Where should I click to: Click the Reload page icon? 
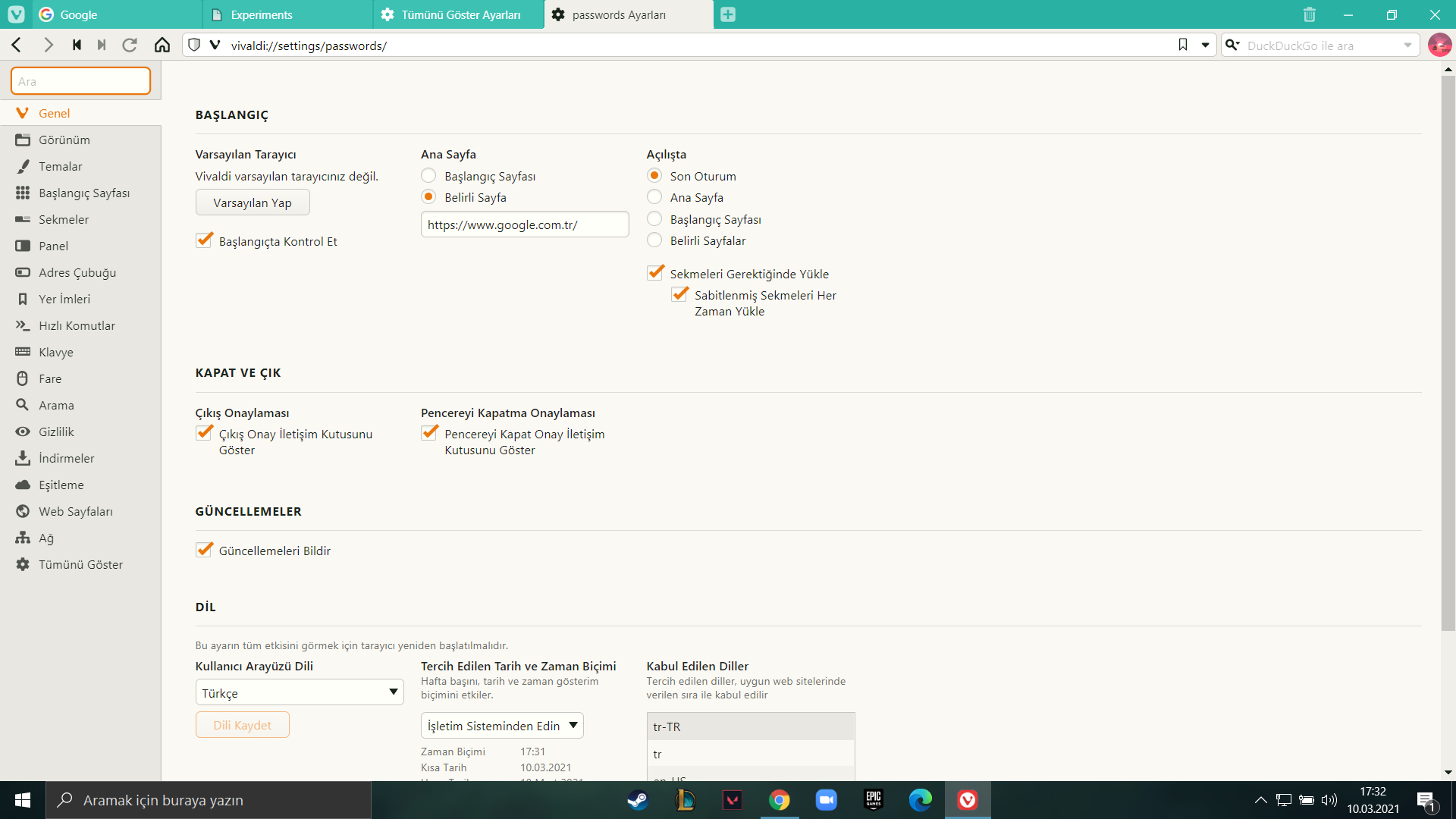pos(130,45)
